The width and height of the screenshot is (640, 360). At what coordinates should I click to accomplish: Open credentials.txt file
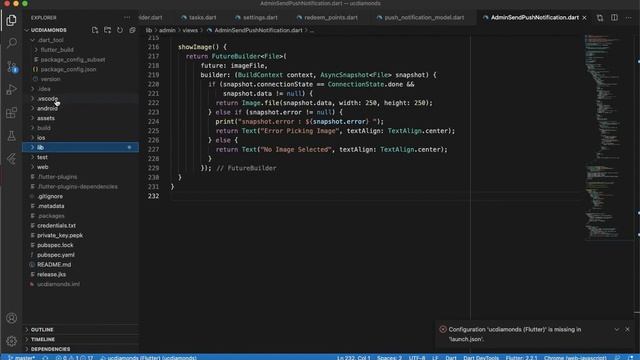[x=56, y=225]
